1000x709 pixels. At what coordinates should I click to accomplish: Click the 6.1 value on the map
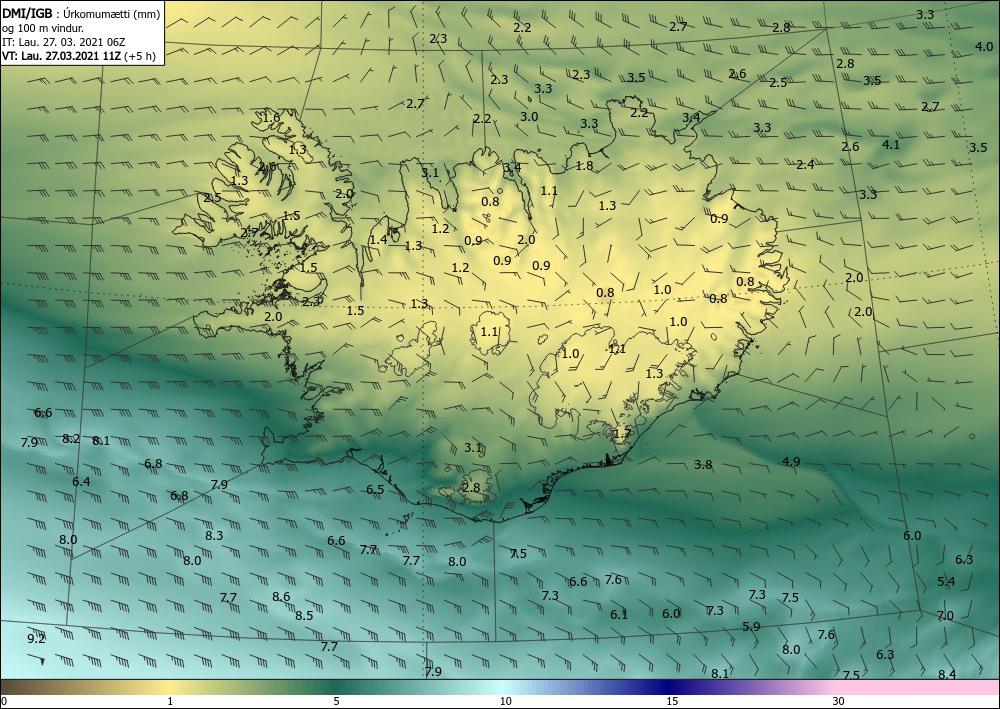tap(619, 615)
